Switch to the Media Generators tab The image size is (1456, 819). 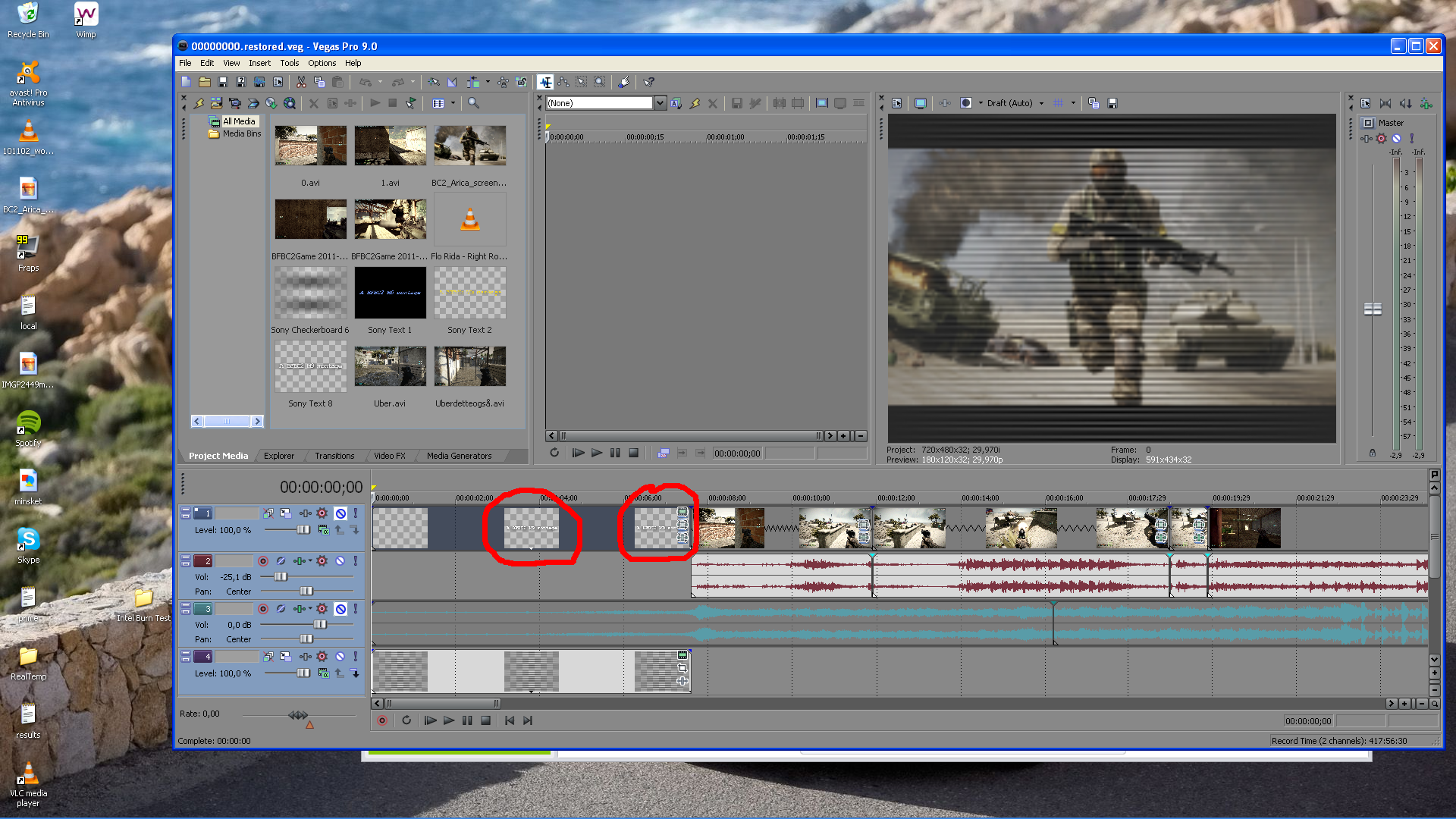pyautogui.click(x=459, y=456)
